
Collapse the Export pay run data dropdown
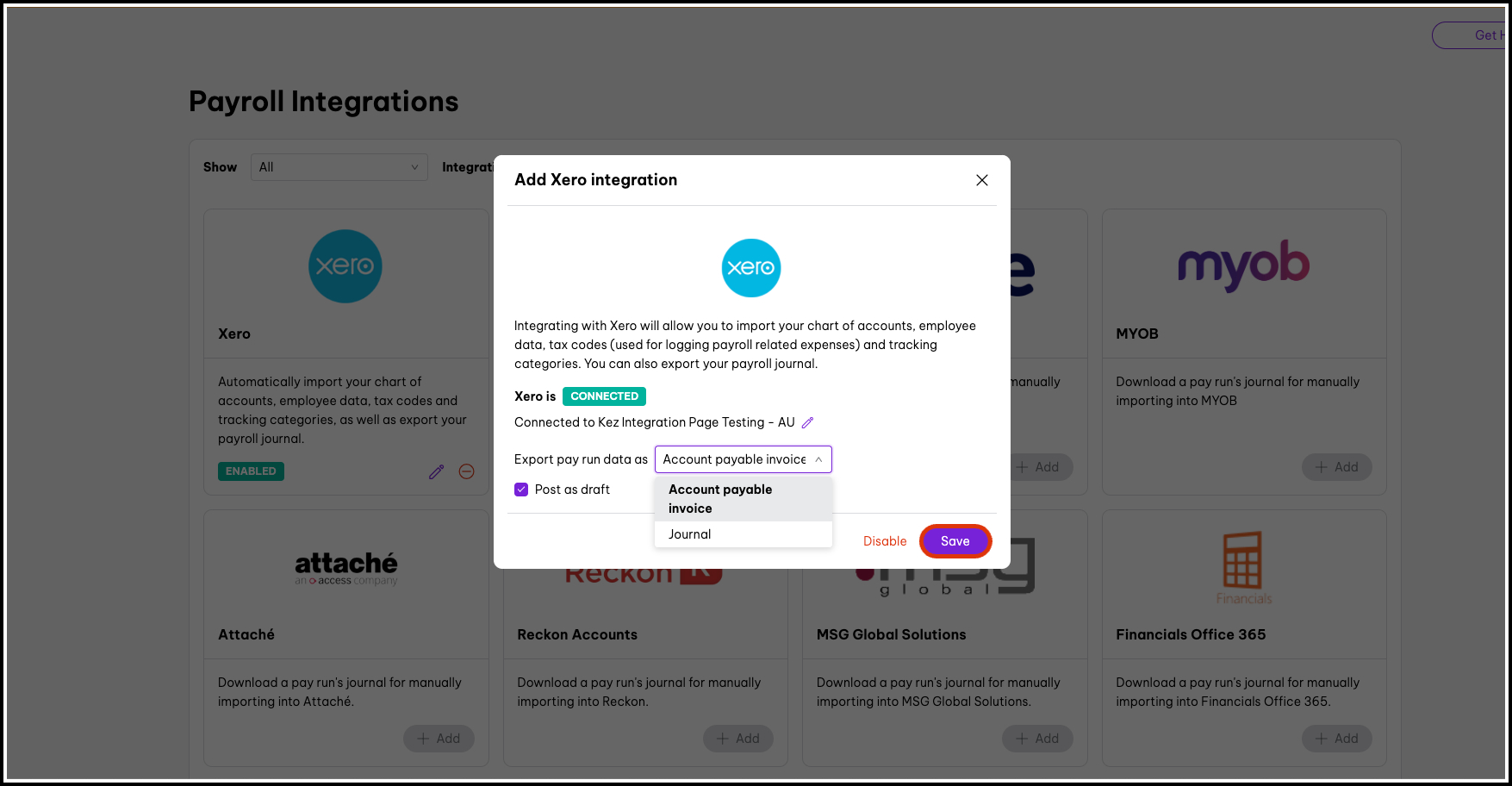(x=818, y=459)
